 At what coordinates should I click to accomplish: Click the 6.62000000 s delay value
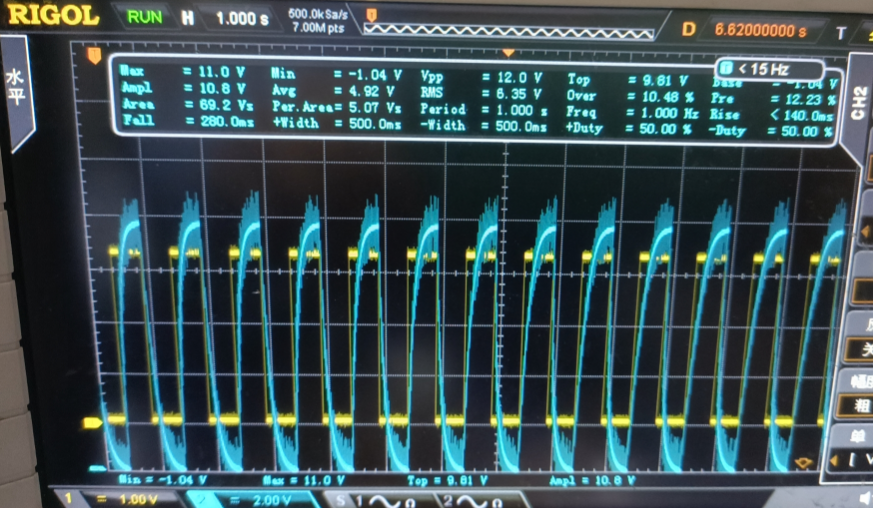(761, 30)
